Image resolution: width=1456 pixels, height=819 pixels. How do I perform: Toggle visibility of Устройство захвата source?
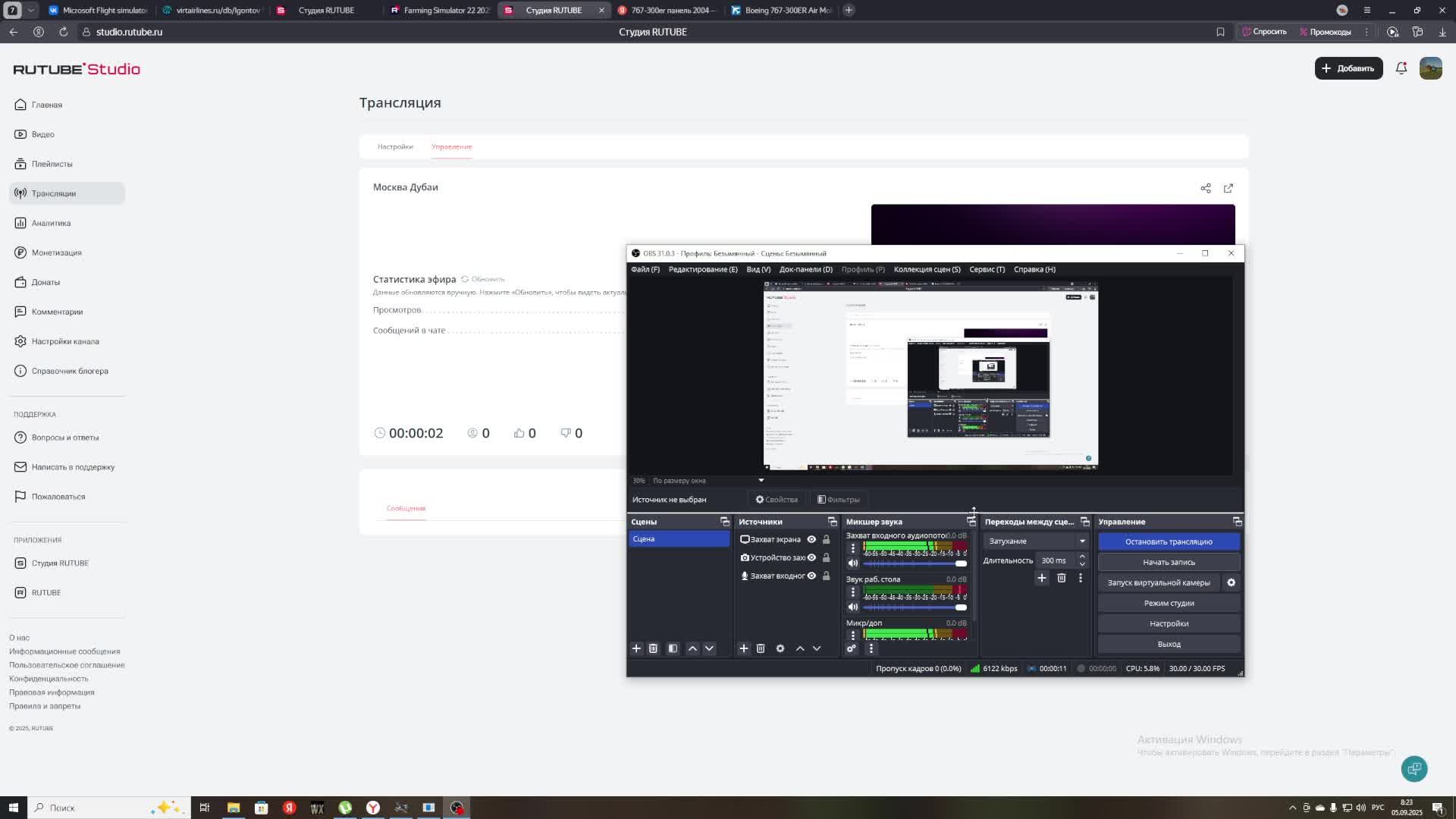tap(811, 557)
